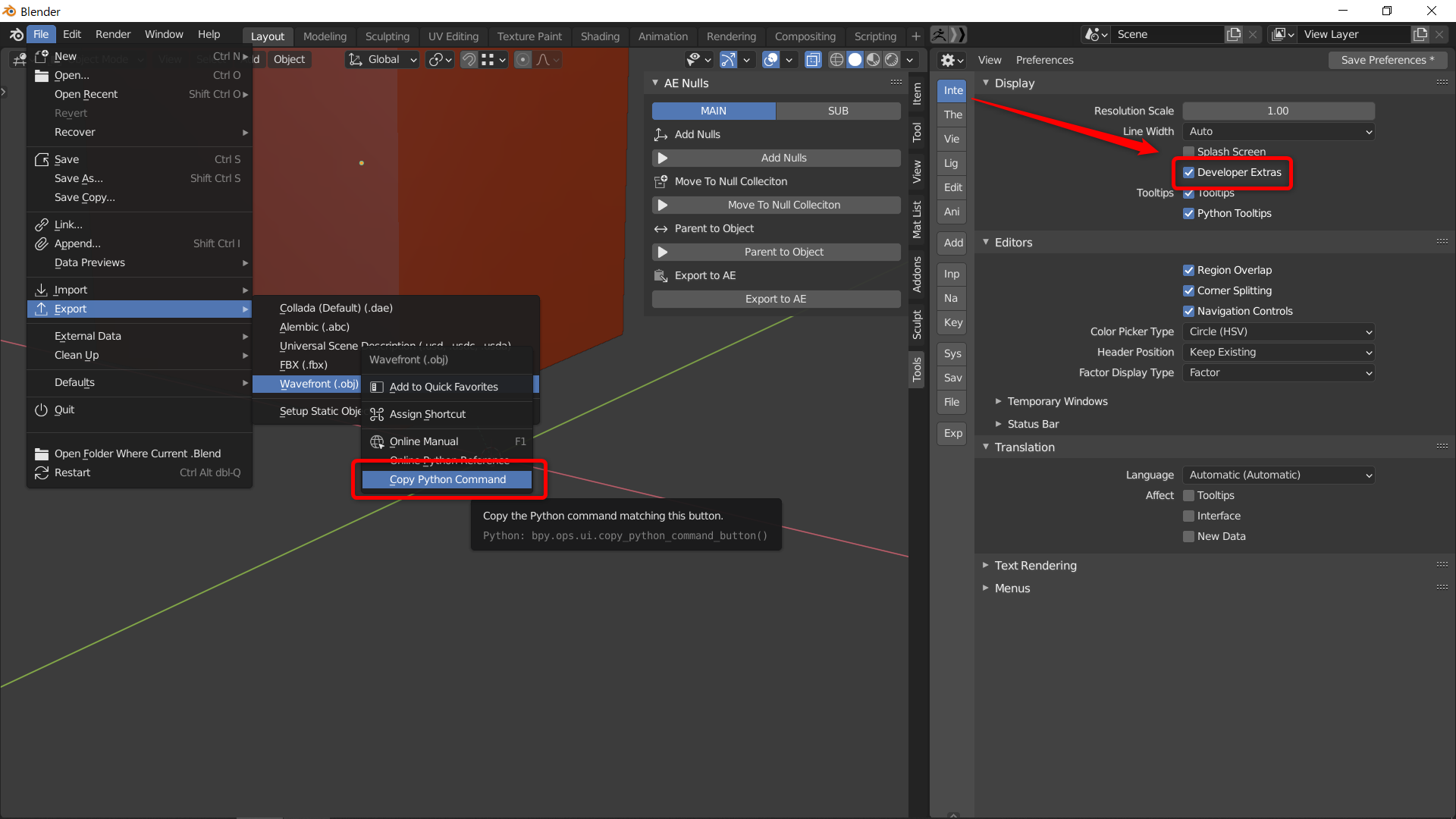Viewport: 1456px width, 819px height.
Task: Add a new workspace with plus icon
Action: [916, 36]
